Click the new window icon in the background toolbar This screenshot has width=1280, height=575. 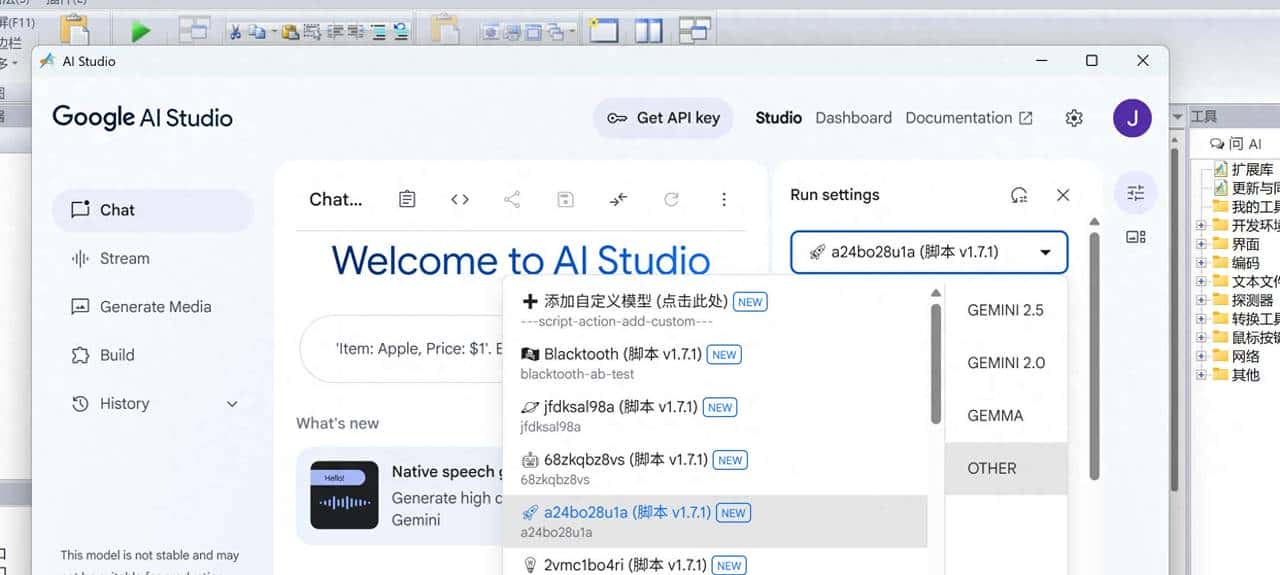tap(603, 30)
